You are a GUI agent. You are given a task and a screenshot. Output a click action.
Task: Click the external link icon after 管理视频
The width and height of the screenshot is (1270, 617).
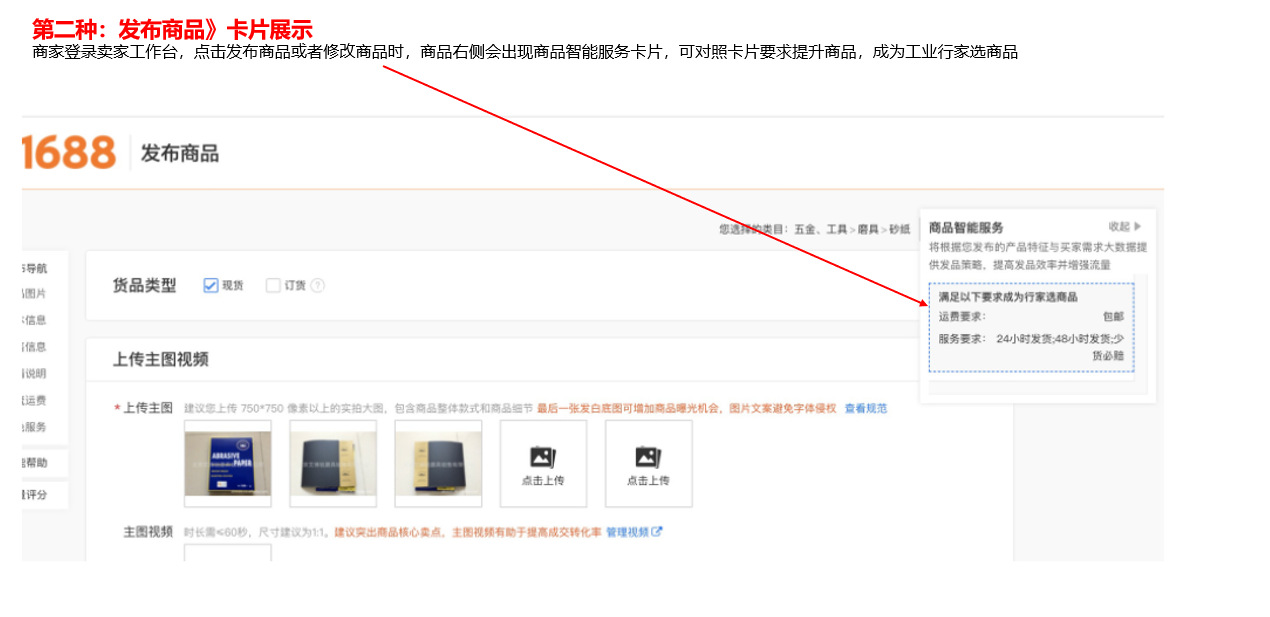[x=657, y=532]
